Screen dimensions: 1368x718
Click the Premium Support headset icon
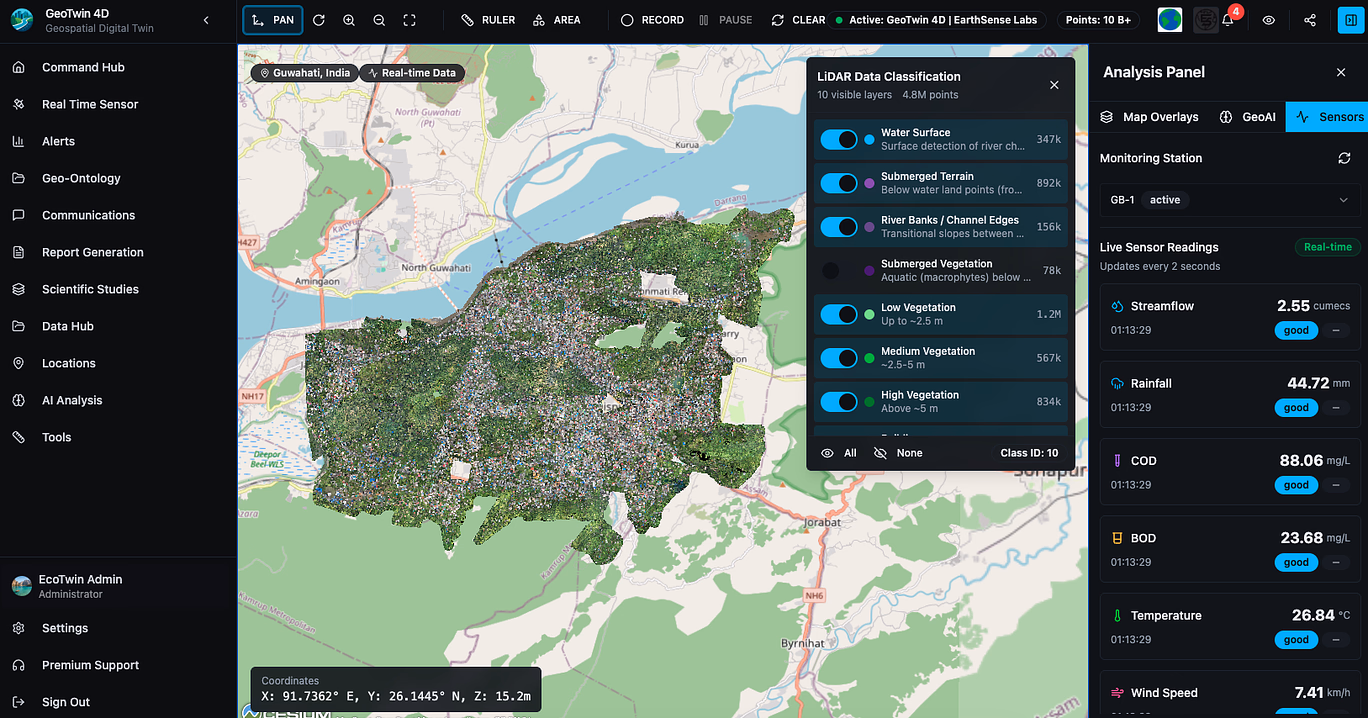click(x=18, y=665)
